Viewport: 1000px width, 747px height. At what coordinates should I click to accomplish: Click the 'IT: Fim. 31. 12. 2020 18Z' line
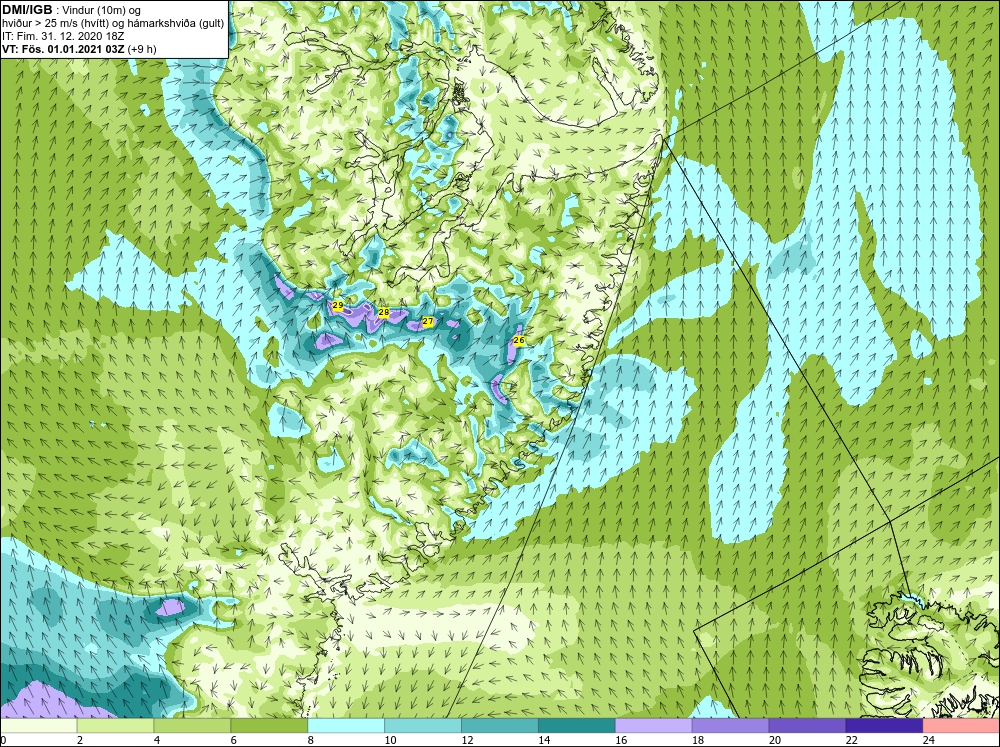63,36
